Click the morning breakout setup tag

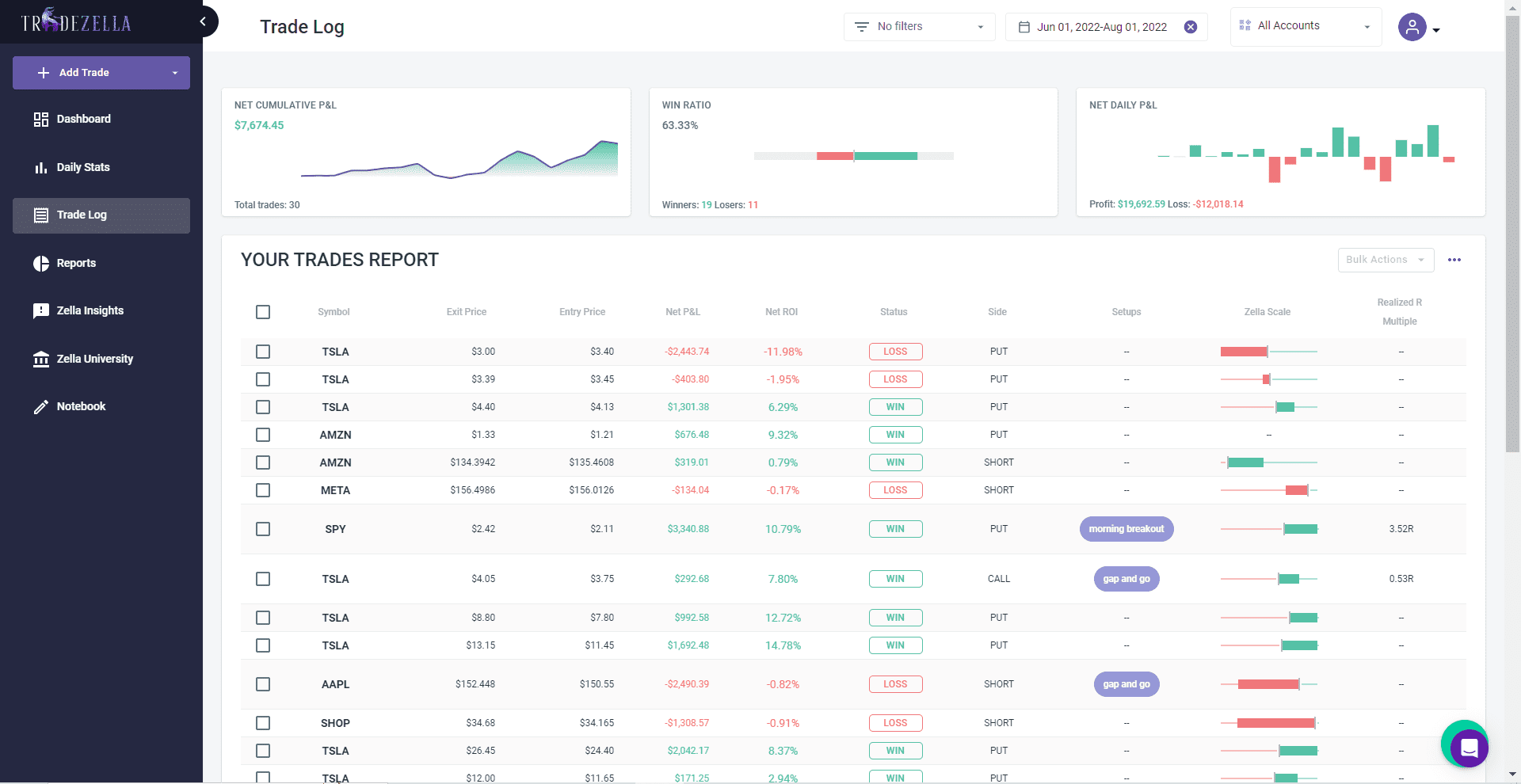coord(1126,529)
